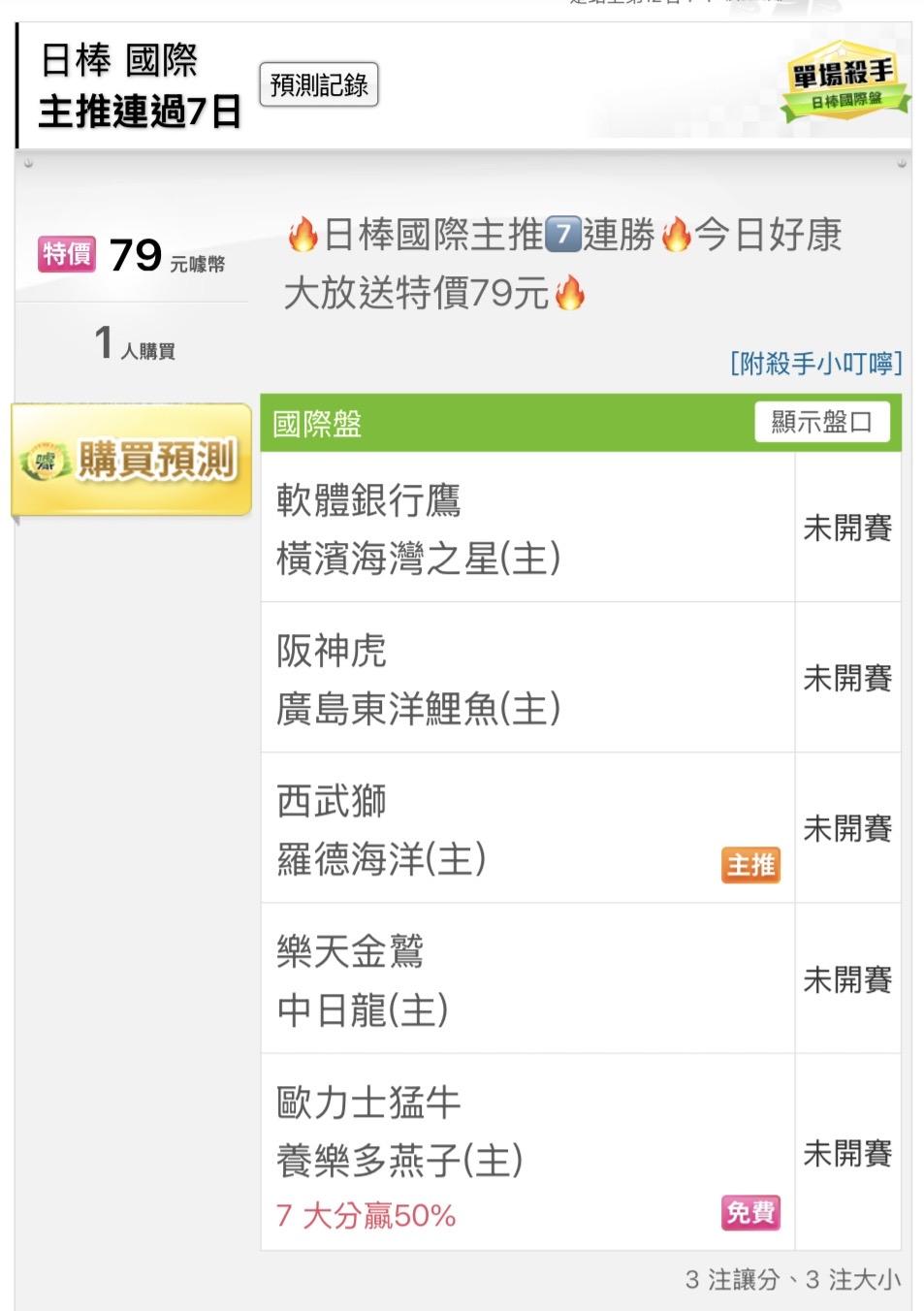The width and height of the screenshot is (924, 1311).
Task: Toggle 顯示盤口 odds display
Action: click(821, 423)
